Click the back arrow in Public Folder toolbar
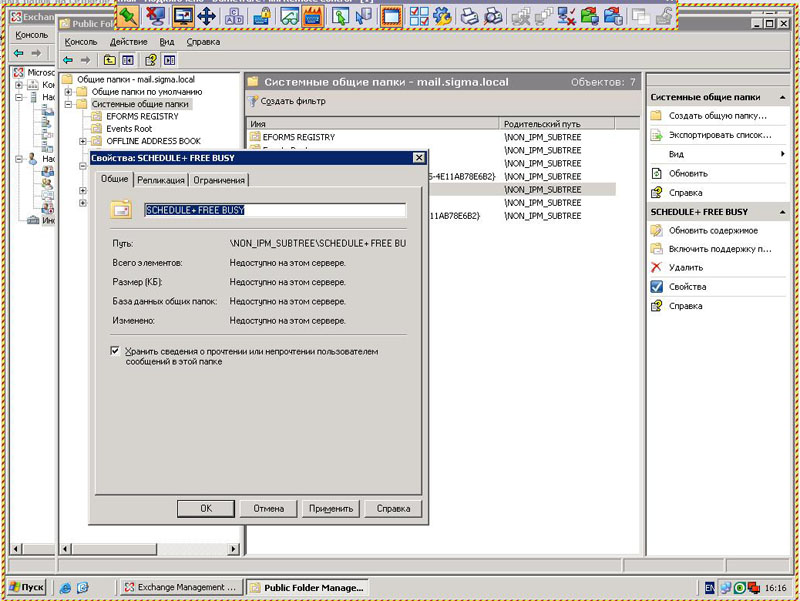This screenshot has width=800, height=601. point(68,60)
